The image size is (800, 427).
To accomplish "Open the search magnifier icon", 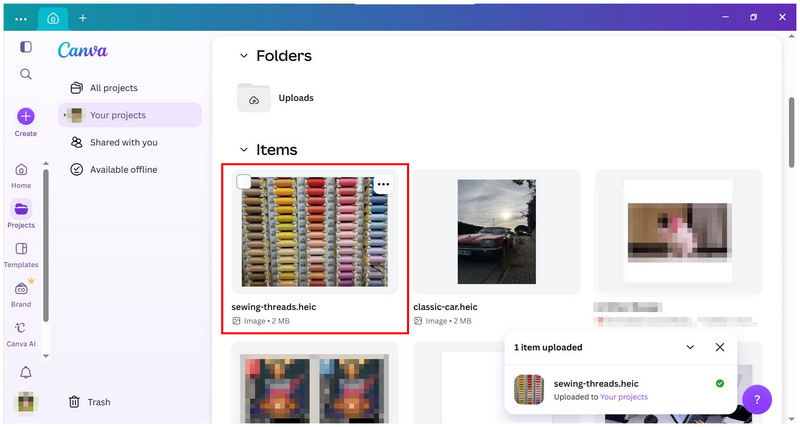I will [x=26, y=74].
